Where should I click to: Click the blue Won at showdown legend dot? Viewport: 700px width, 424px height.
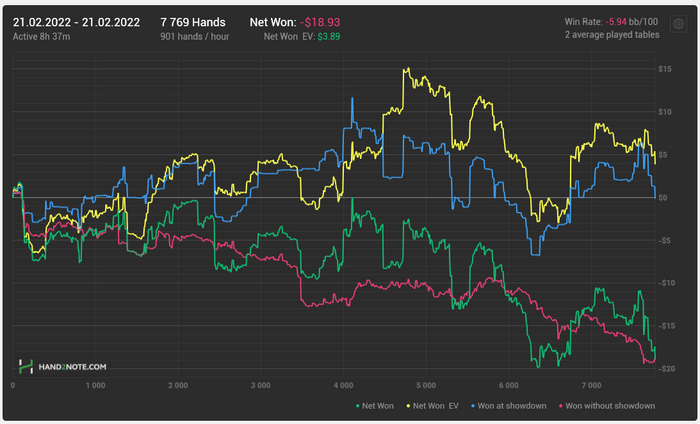[x=473, y=406]
